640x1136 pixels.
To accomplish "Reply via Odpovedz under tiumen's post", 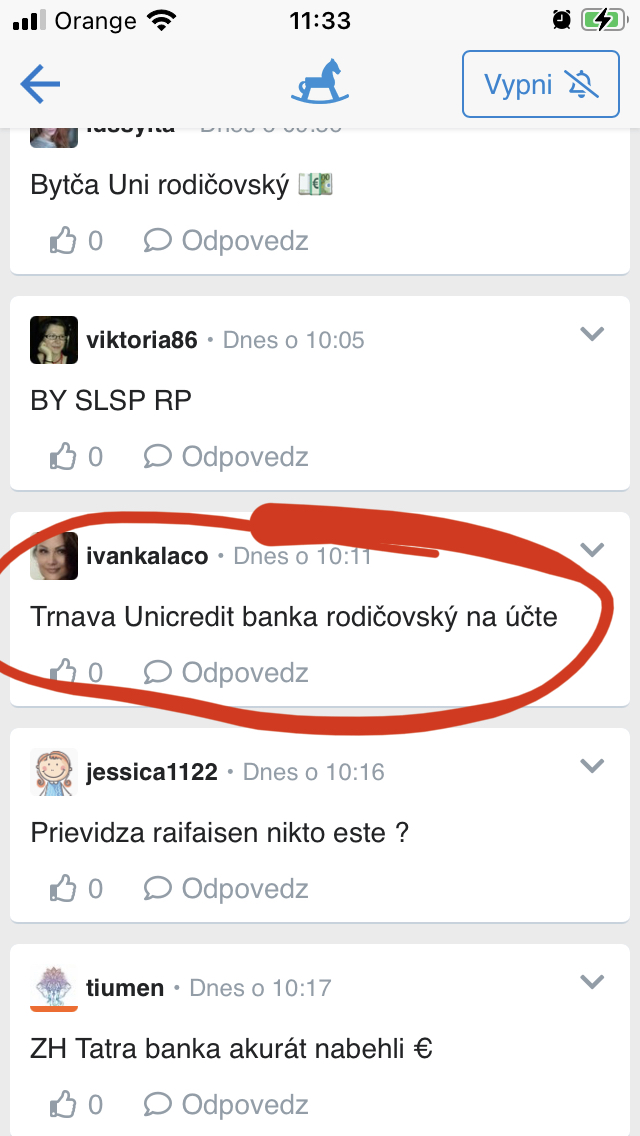I will [226, 1103].
